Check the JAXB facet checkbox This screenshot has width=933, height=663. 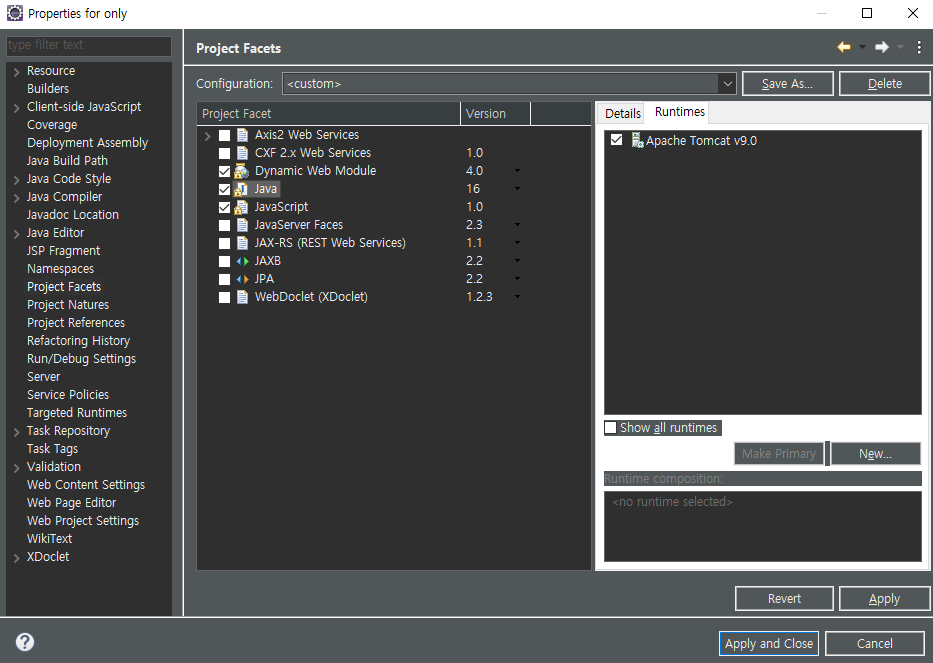click(224, 261)
